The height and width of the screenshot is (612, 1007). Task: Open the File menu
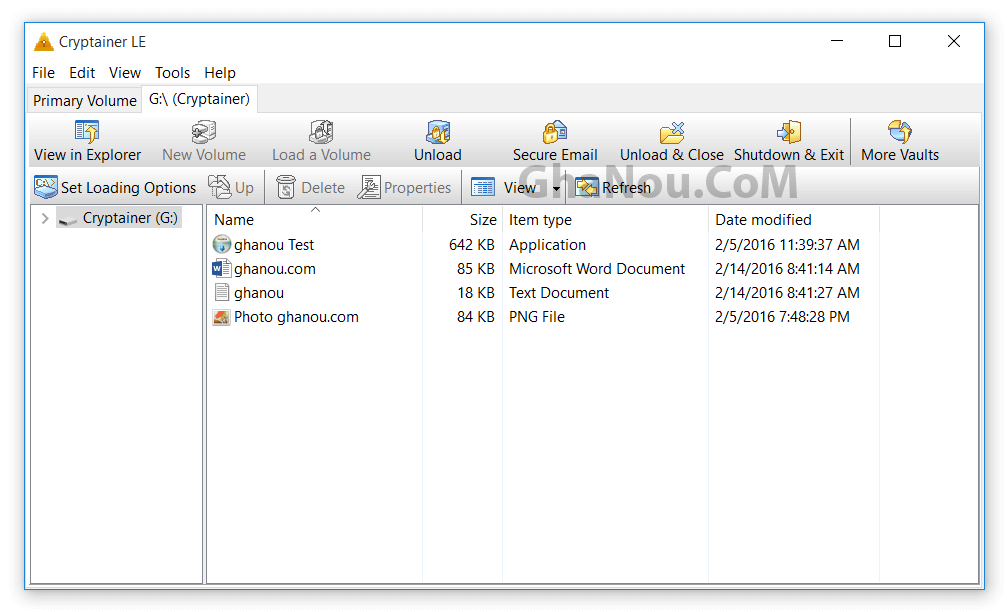(43, 73)
